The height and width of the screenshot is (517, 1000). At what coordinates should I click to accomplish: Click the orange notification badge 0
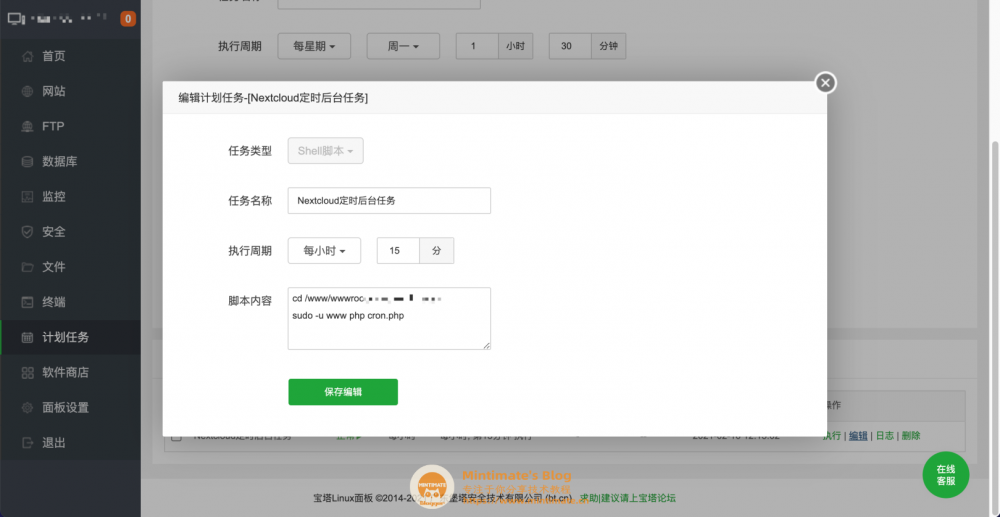[128, 19]
